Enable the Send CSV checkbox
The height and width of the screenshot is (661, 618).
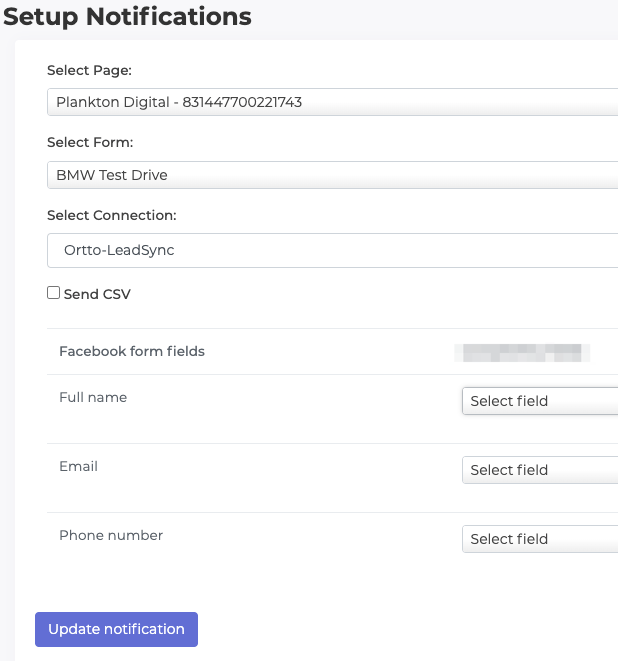click(54, 293)
